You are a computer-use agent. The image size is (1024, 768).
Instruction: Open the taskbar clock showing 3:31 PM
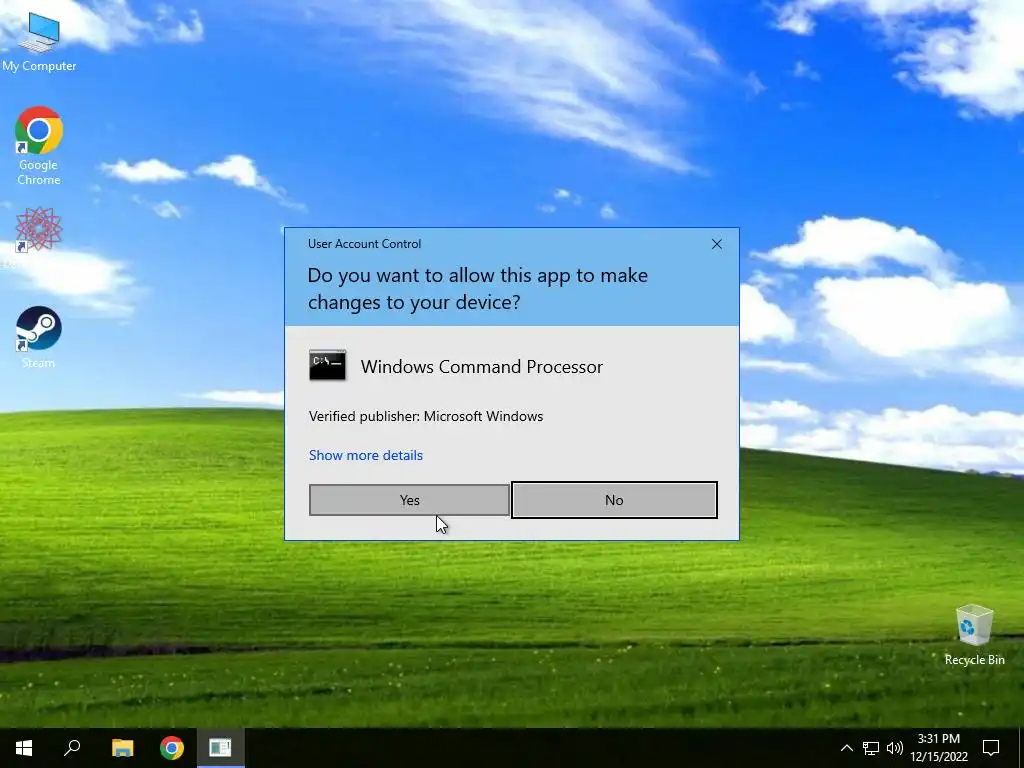click(x=939, y=748)
